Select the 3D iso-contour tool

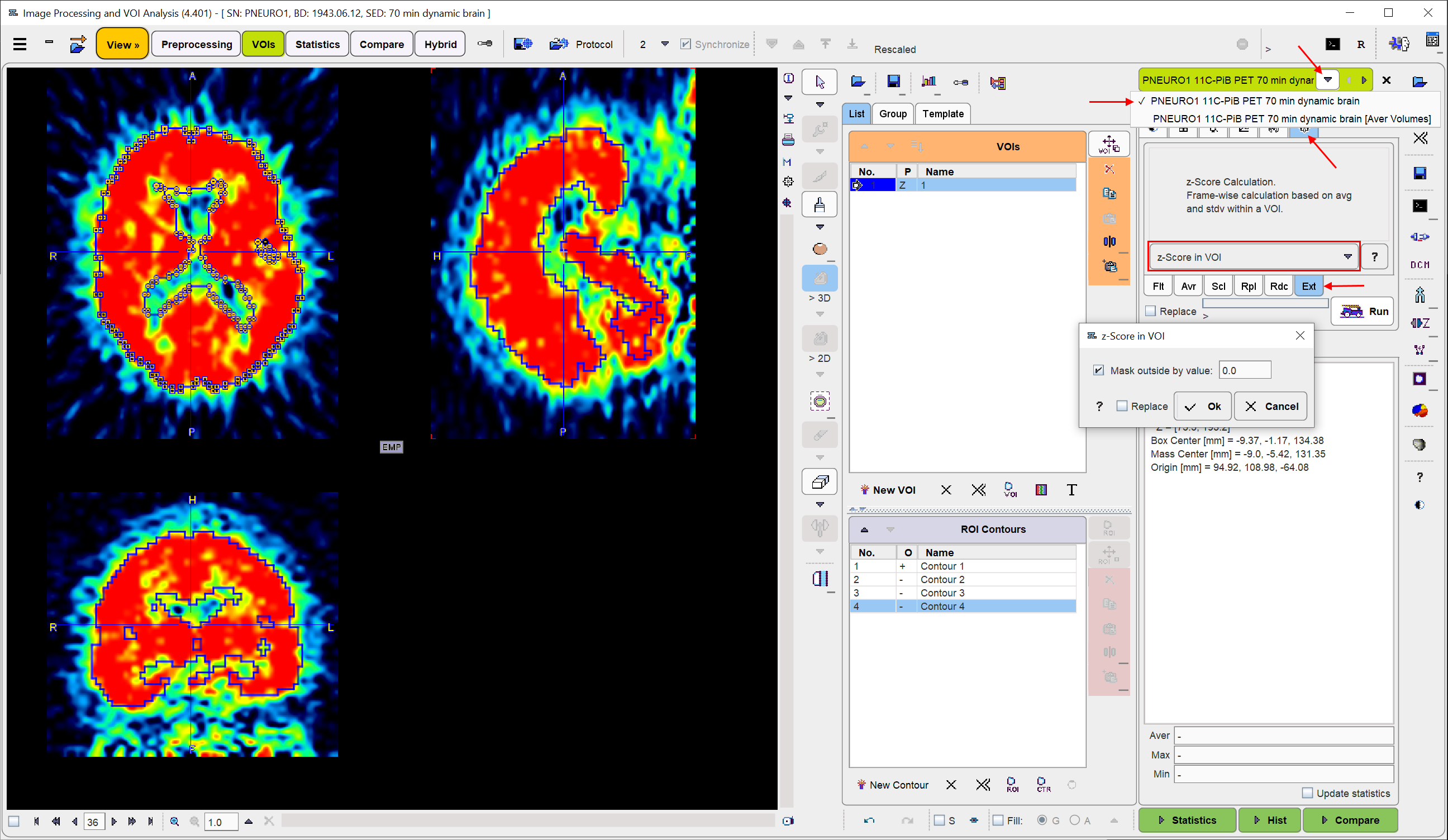pyautogui.click(x=820, y=279)
